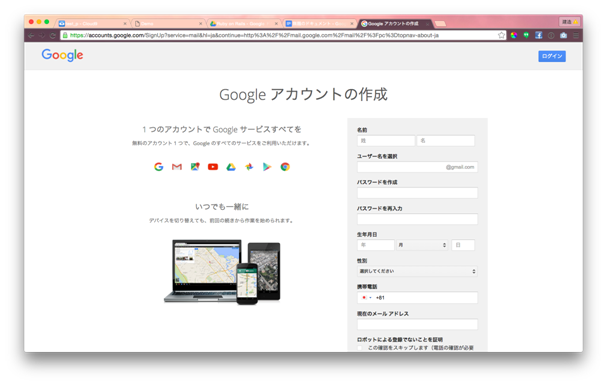Open a new tab with the new-tab button

click(440, 24)
